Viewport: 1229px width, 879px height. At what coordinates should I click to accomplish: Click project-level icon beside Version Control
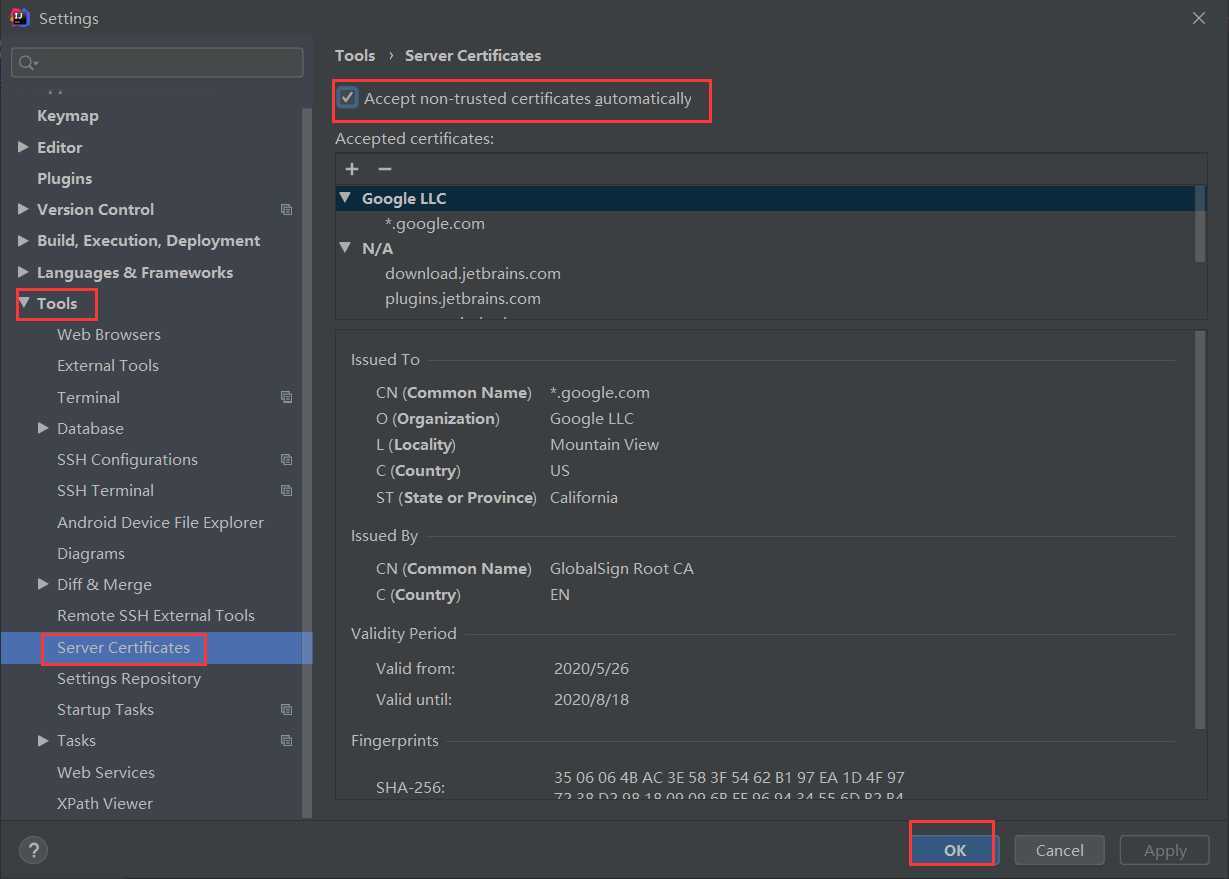[287, 210]
